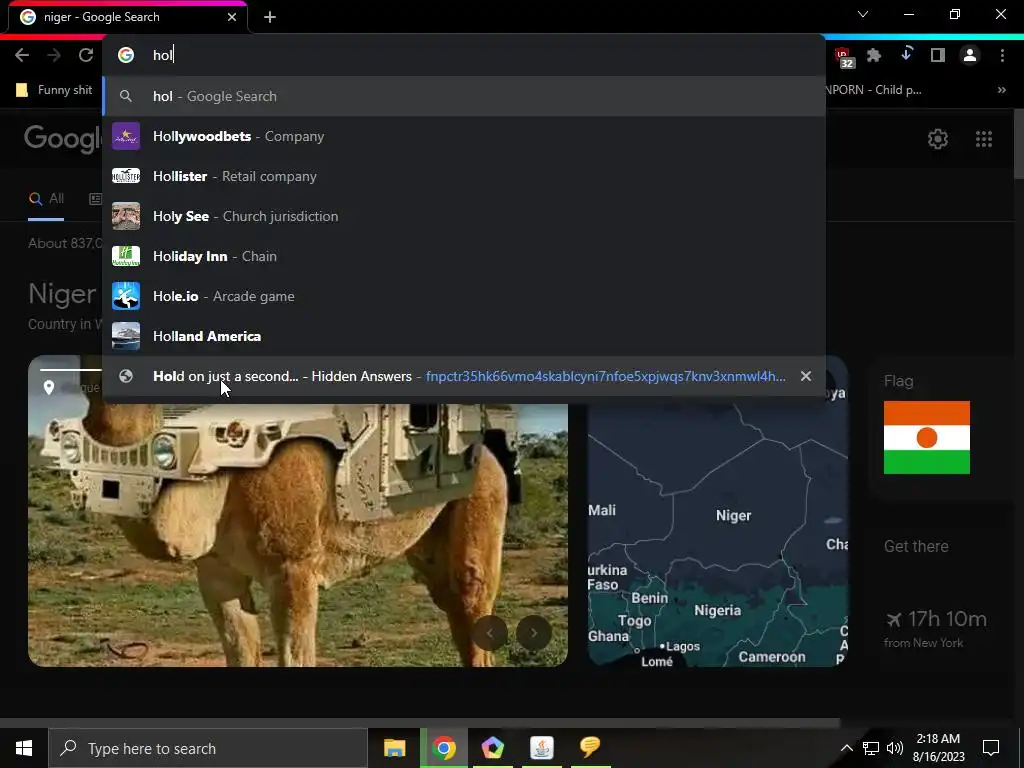1024x768 pixels.
Task: Close the niger - Google Search tab
Action: 232,17
